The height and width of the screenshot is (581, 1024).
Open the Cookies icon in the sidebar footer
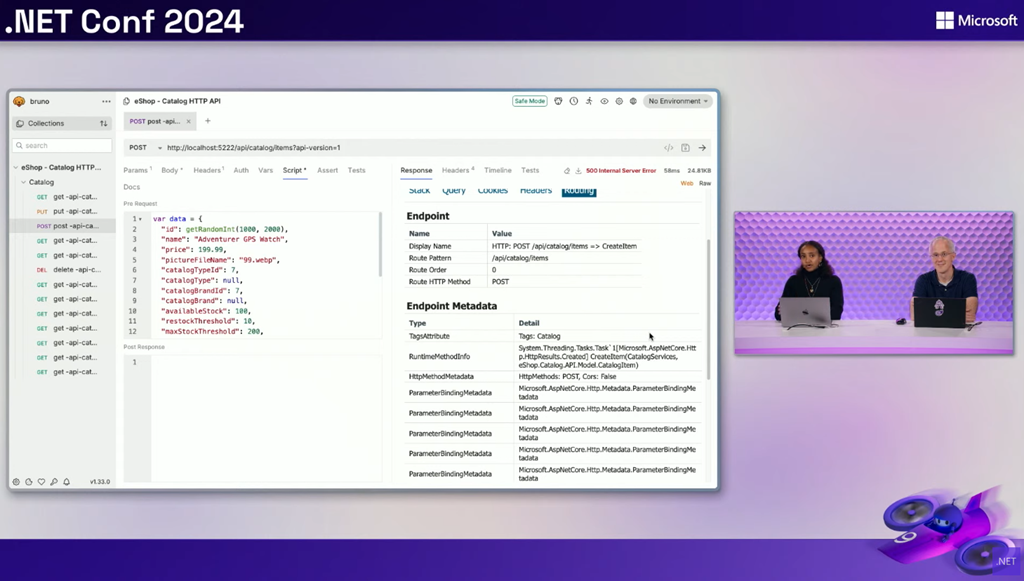coord(29,482)
